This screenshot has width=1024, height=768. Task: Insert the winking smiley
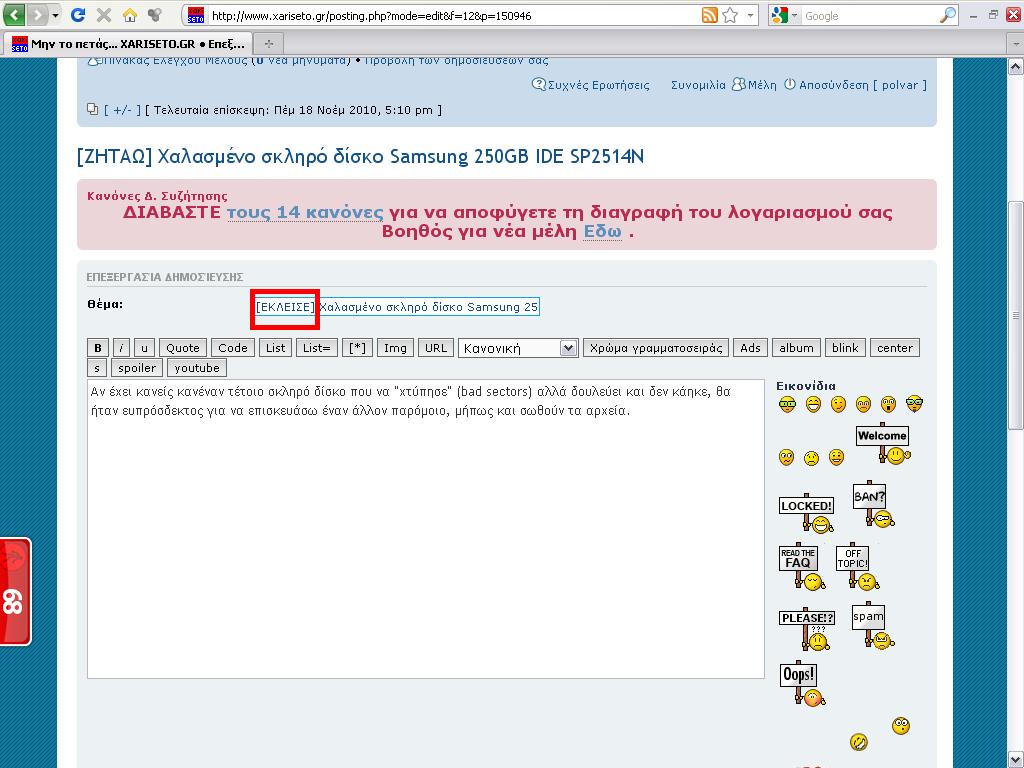(839, 405)
